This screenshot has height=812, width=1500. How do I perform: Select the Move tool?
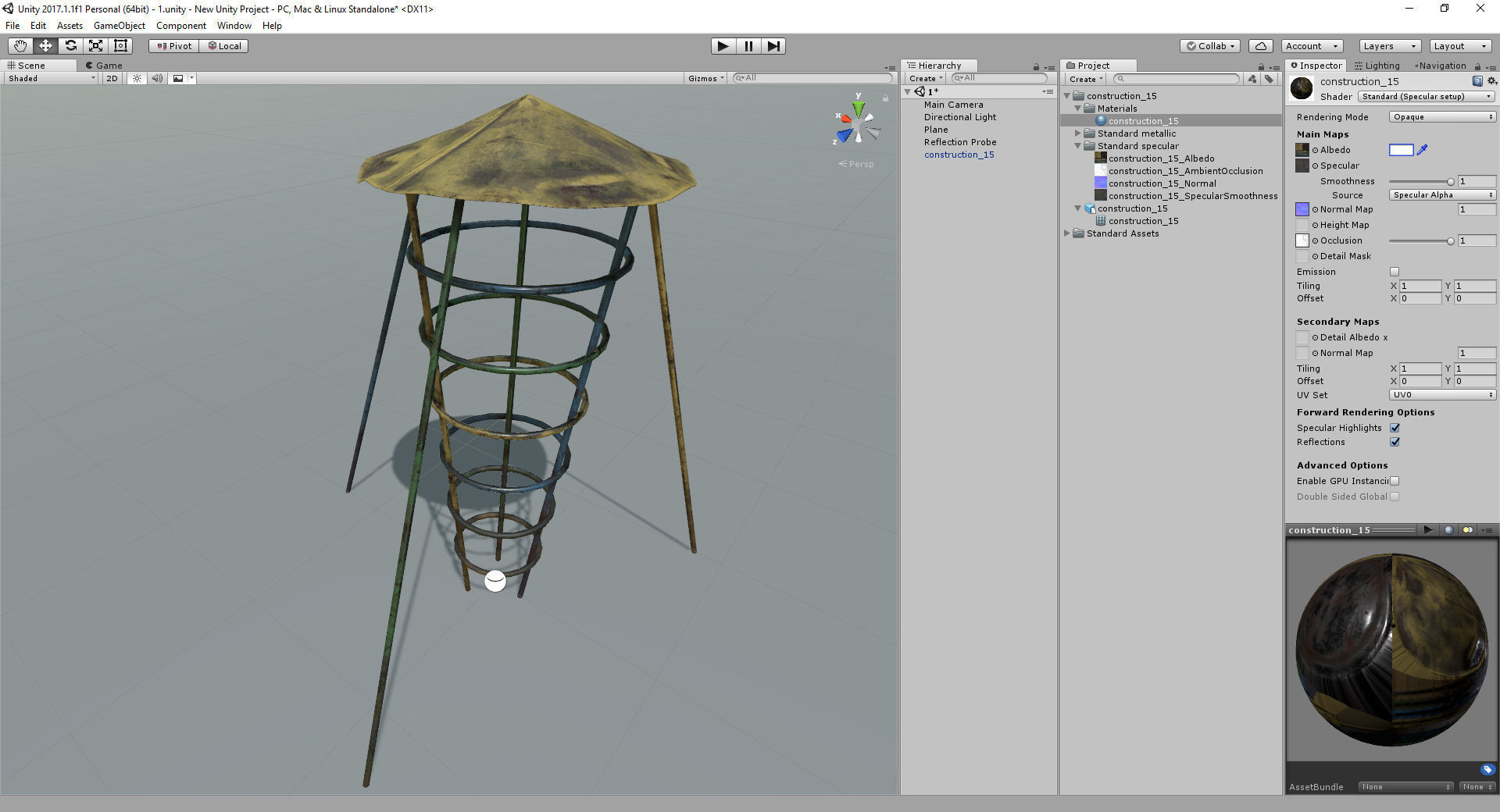click(45, 46)
